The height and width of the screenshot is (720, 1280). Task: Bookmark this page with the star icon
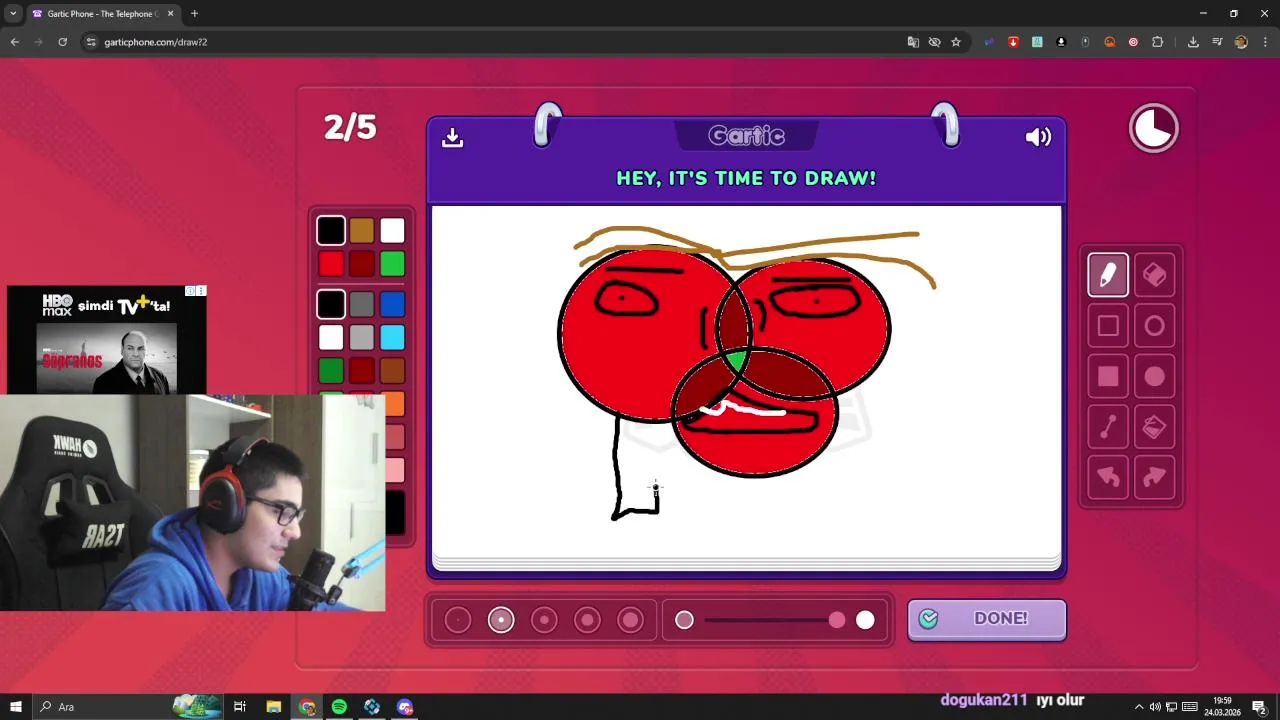tap(956, 42)
